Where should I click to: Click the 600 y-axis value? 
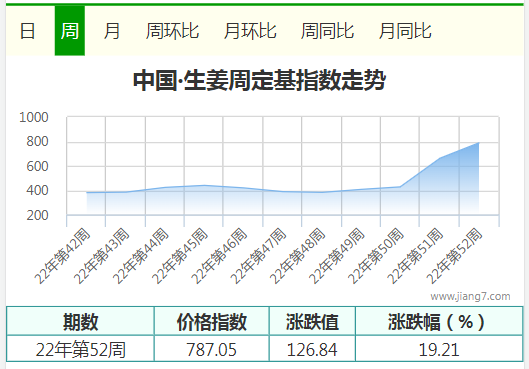coord(37,167)
